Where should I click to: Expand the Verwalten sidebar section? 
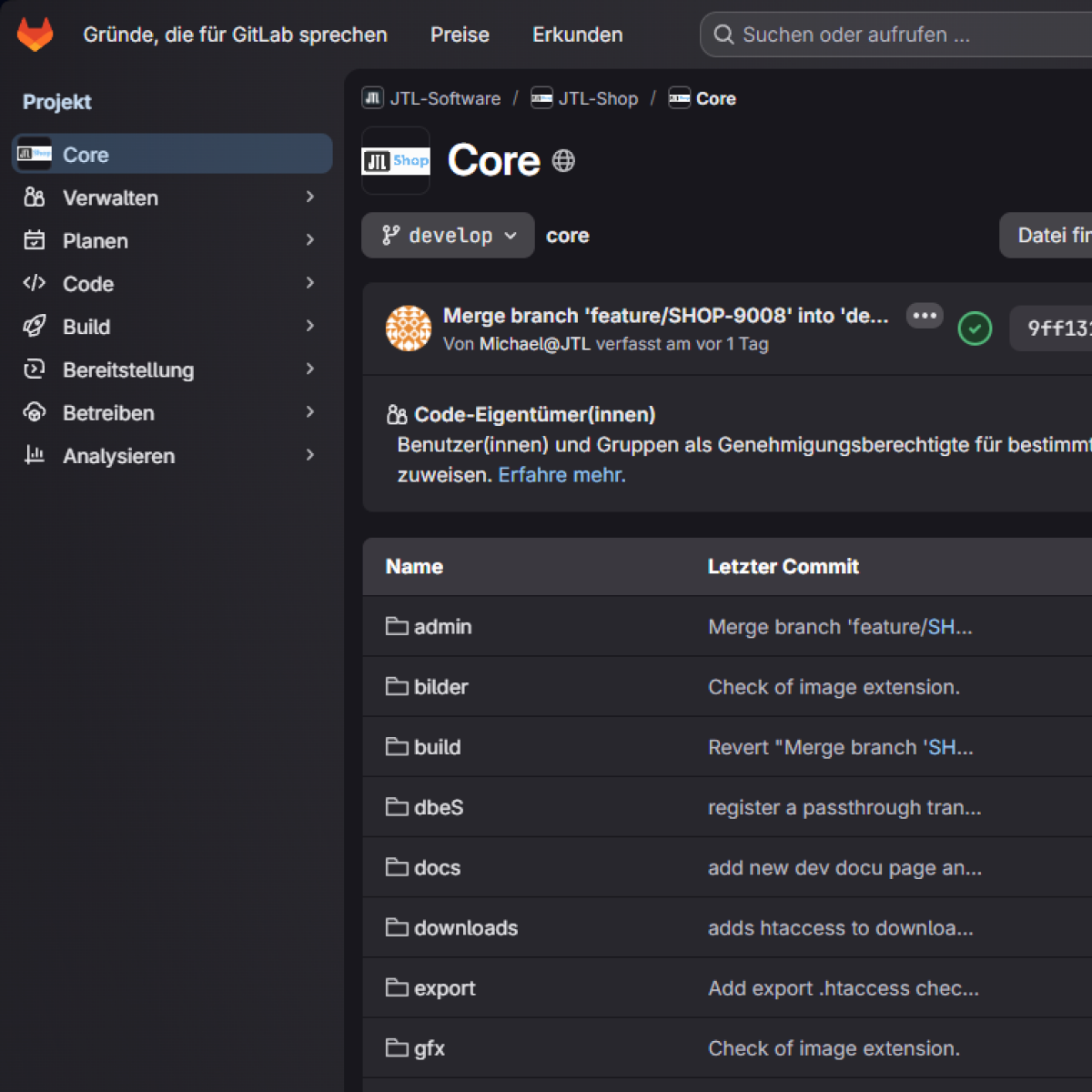(172, 197)
